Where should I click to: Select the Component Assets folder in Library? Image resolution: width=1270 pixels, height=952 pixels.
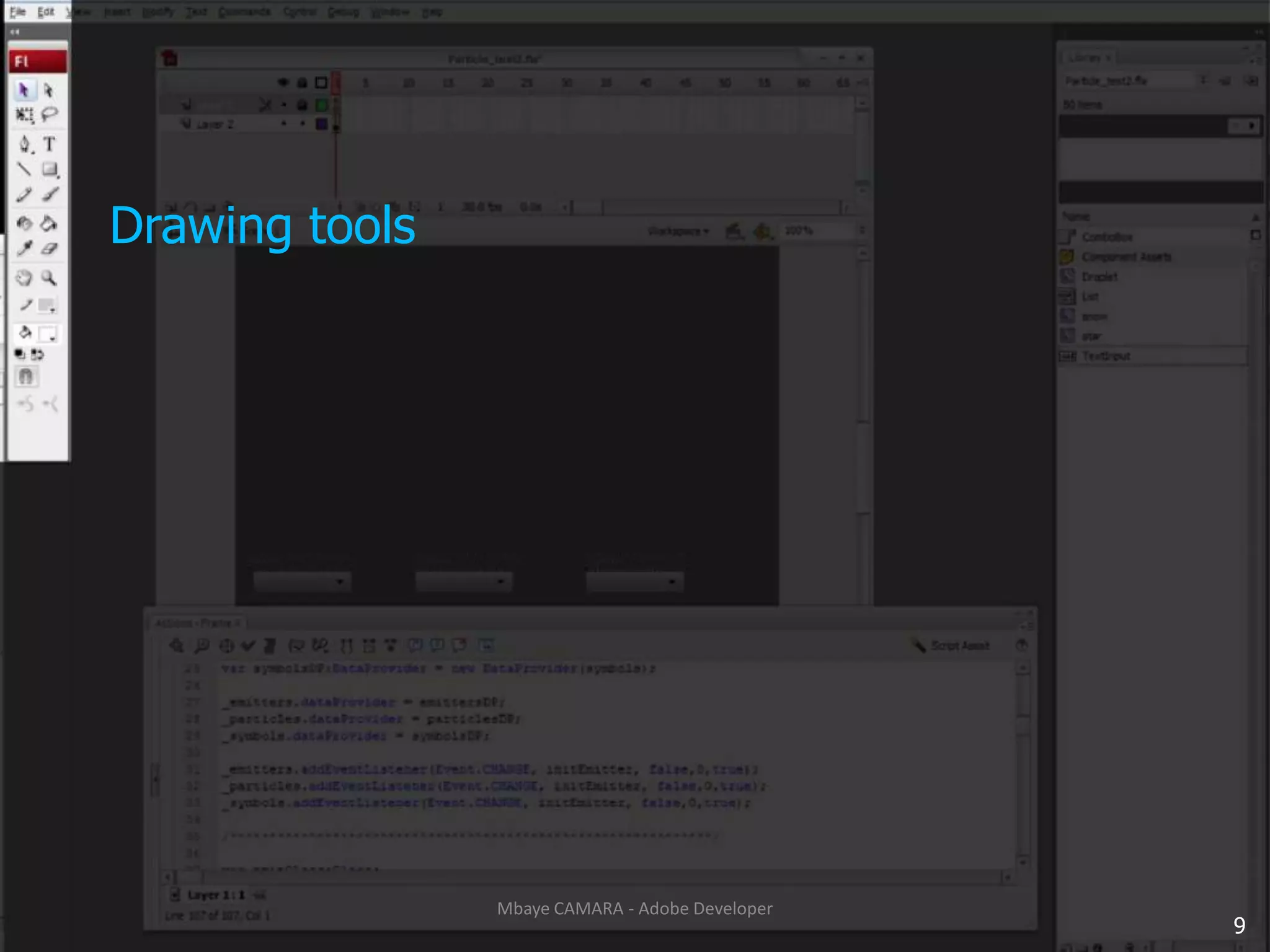(1126, 257)
